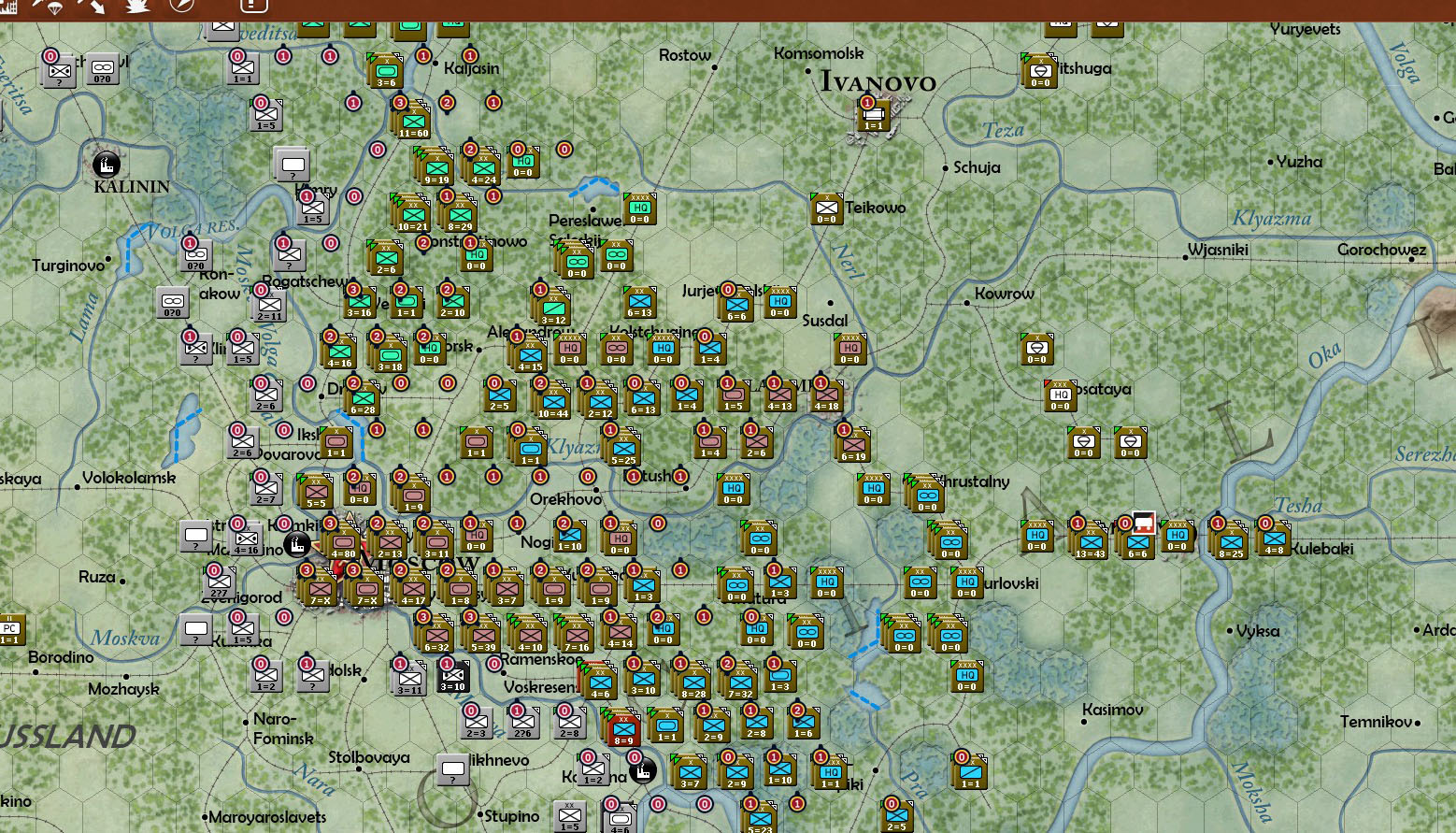Click the Kowrow town label
1456x833 pixels.
[1005, 294]
